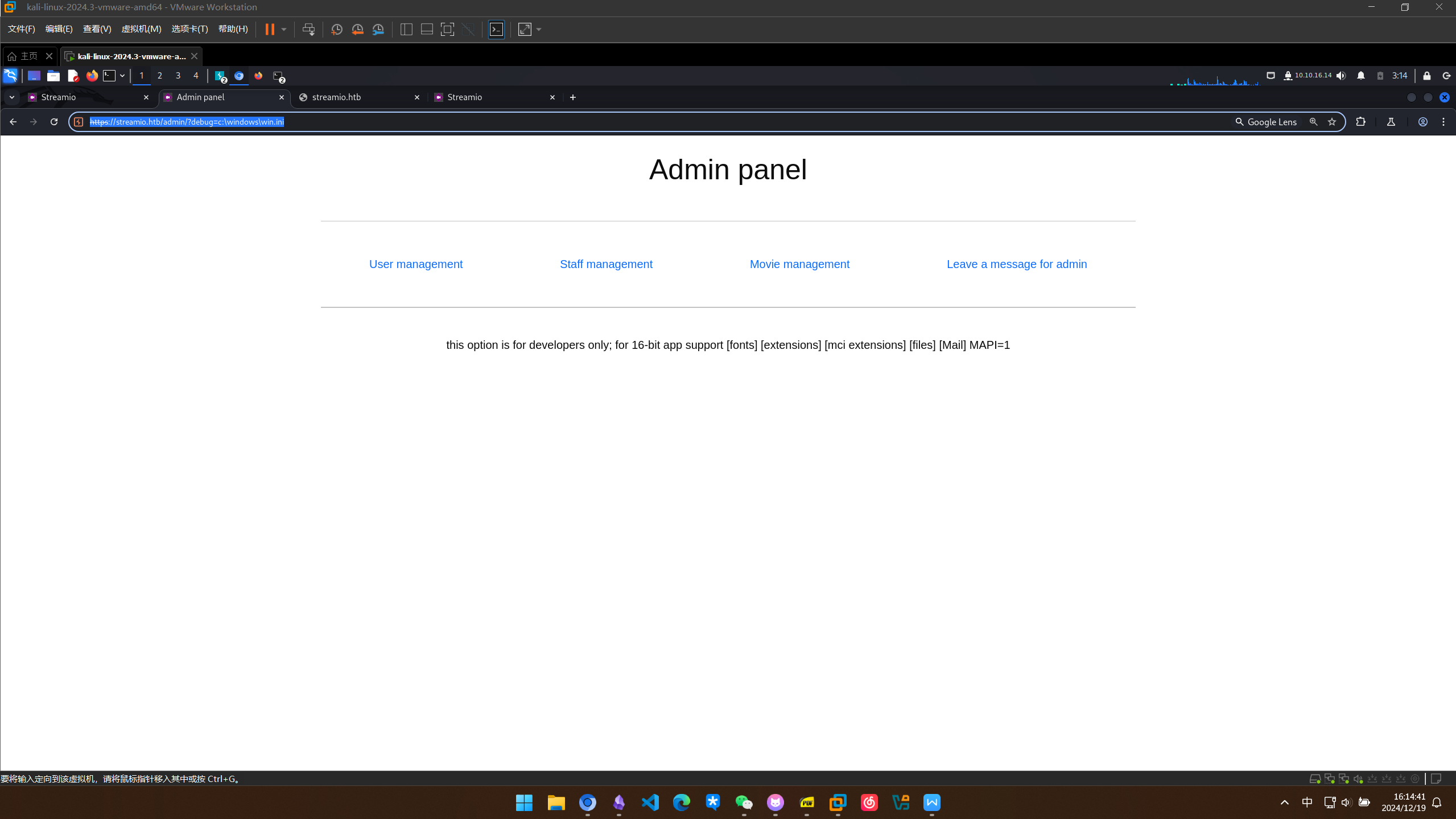Expand the pause power options dropdown
This screenshot has height=819, width=1456.
pos(284,30)
